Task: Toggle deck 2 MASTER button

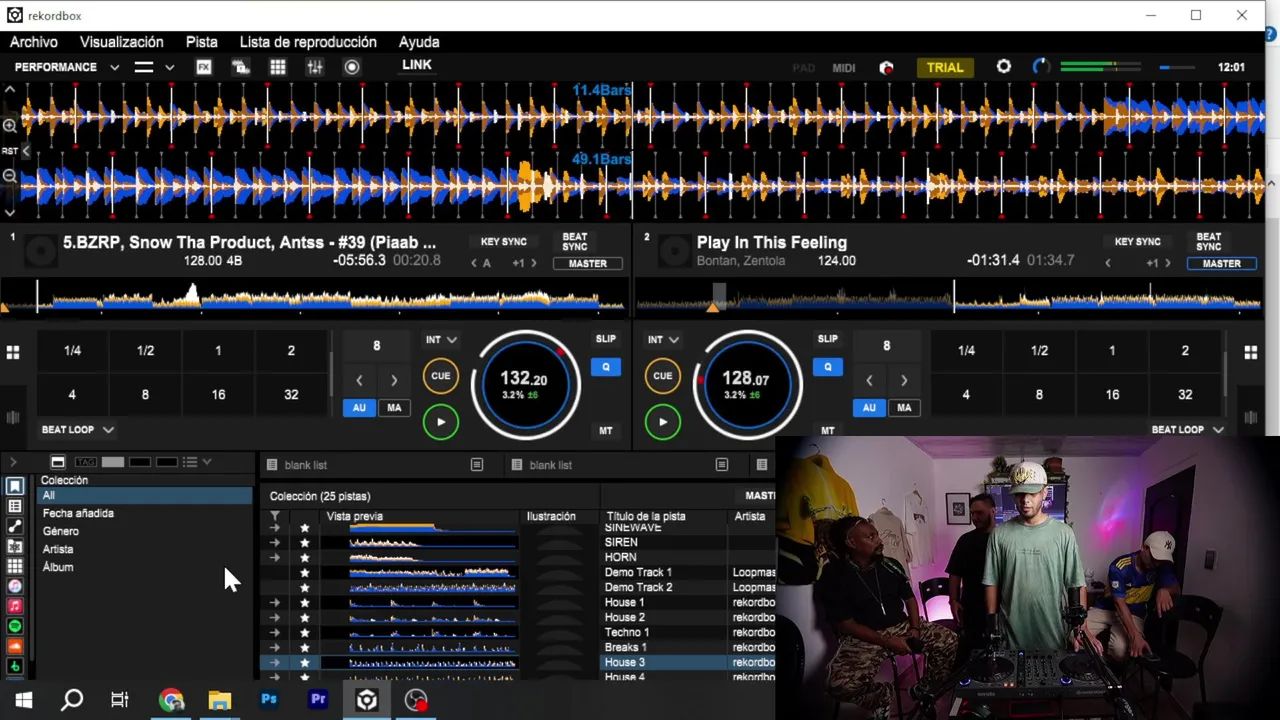Action: click(x=1222, y=264)
